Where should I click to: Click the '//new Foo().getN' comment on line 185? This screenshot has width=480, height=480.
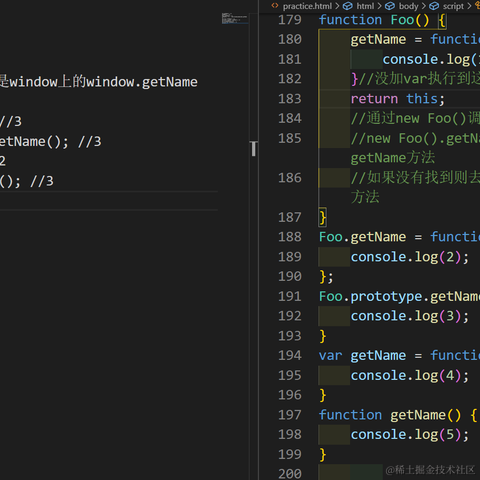pos(415,139)
